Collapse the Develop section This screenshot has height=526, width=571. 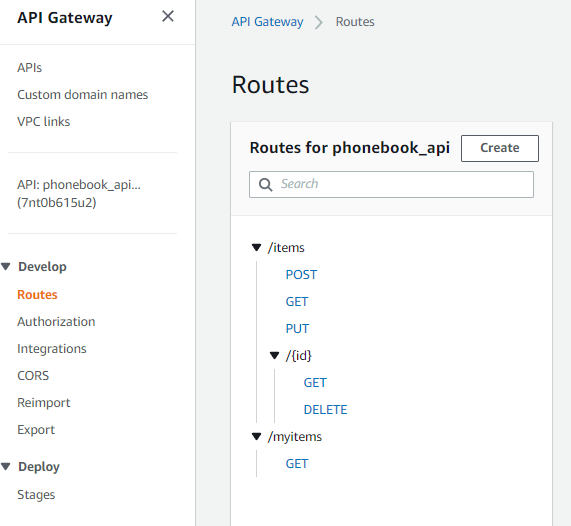(5, 267)
